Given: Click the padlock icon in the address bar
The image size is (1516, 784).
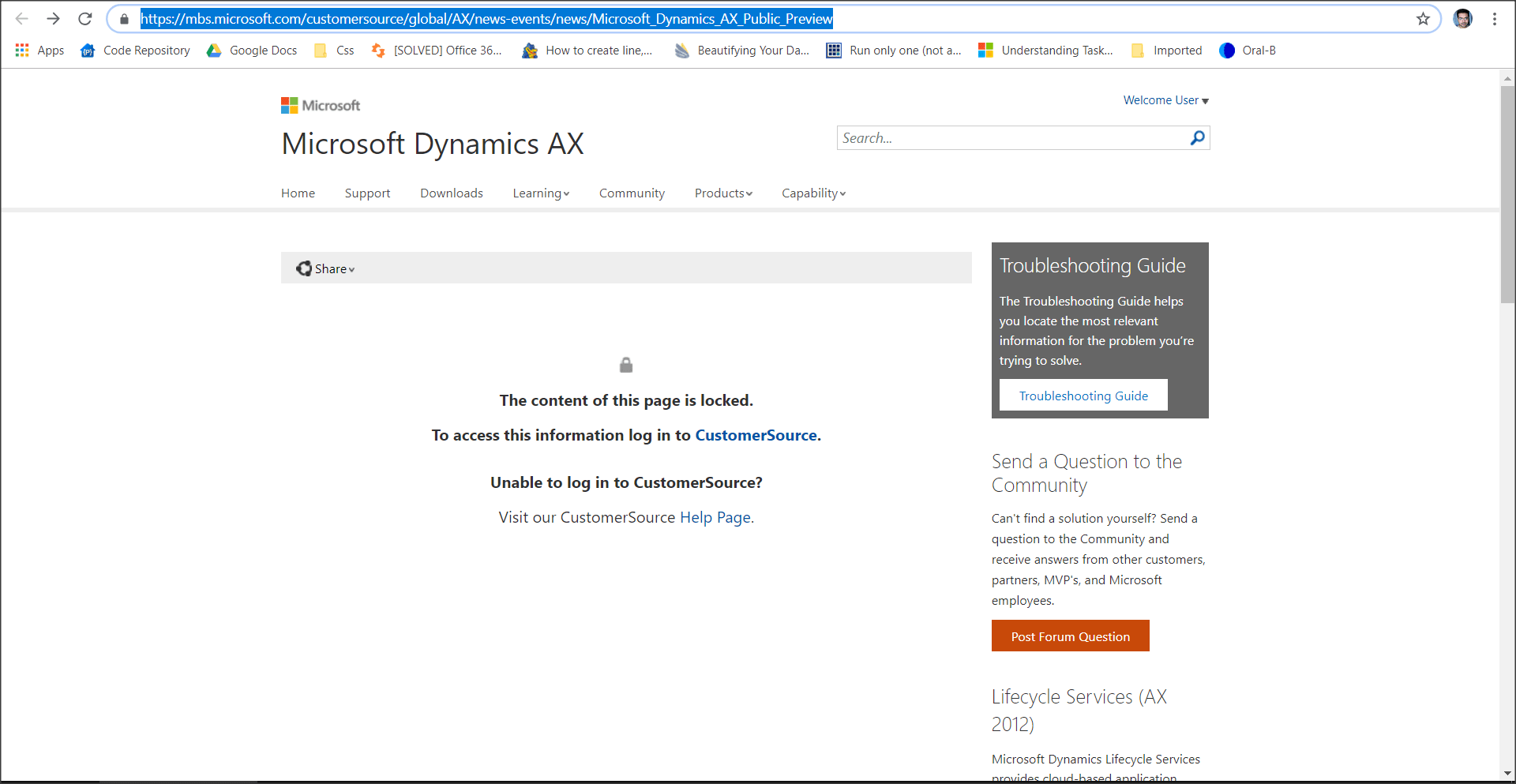Looking at the screenshot, I should [x=124, y=19].
